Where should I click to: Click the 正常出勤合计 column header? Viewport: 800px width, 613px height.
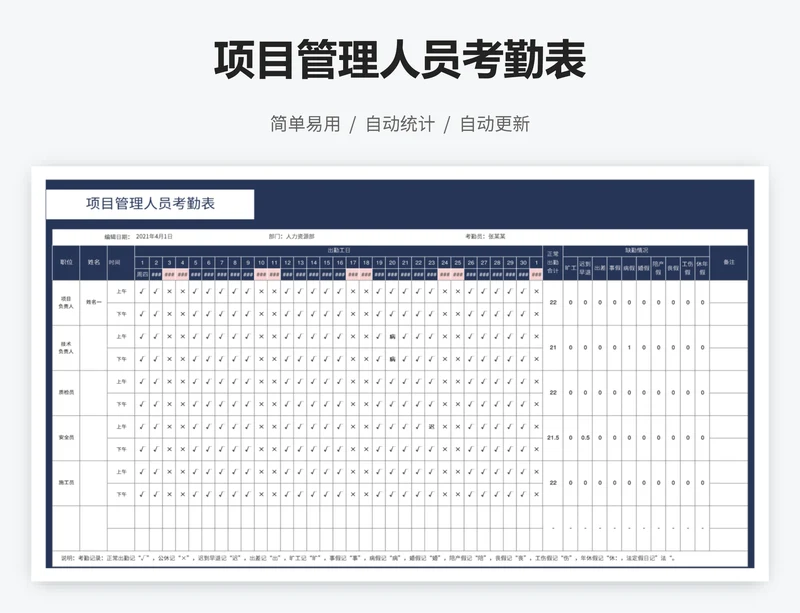pos(553,262)
